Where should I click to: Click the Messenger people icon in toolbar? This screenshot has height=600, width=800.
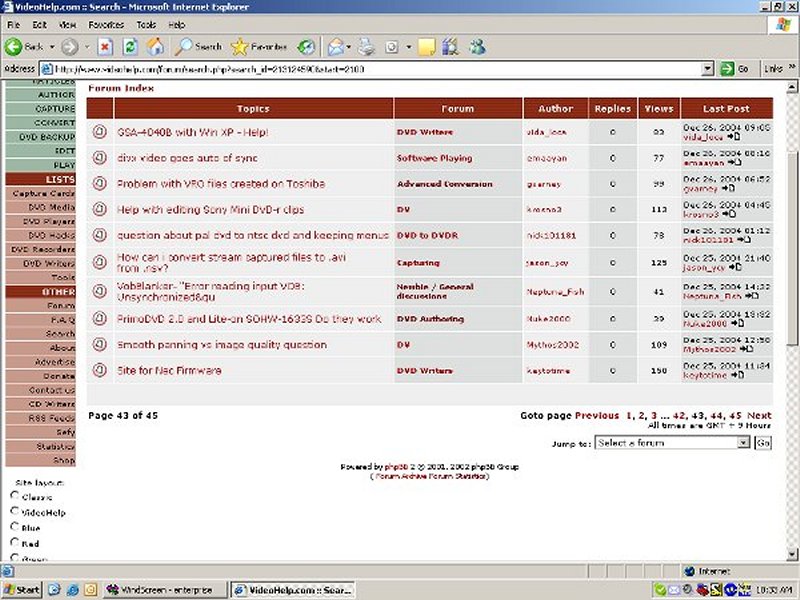pos(478,47)
